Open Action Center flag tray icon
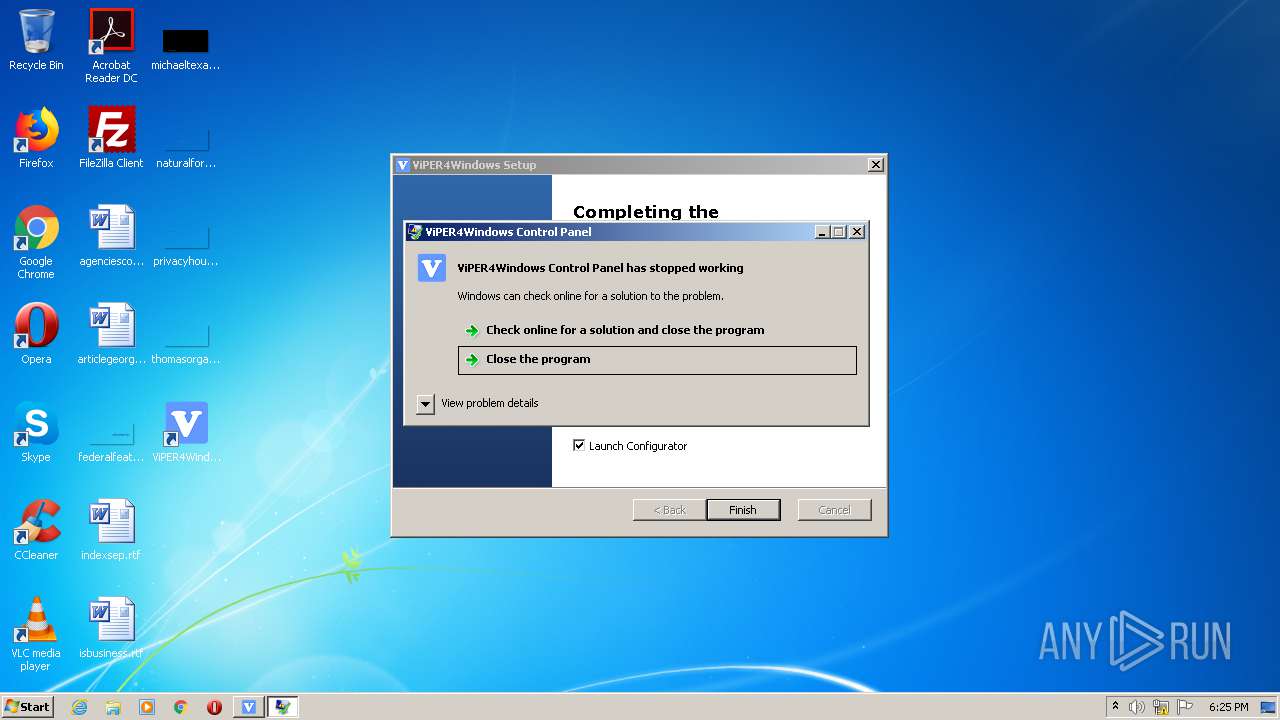The width and height of the screenshot is (1280, 720). point(1184,707)
